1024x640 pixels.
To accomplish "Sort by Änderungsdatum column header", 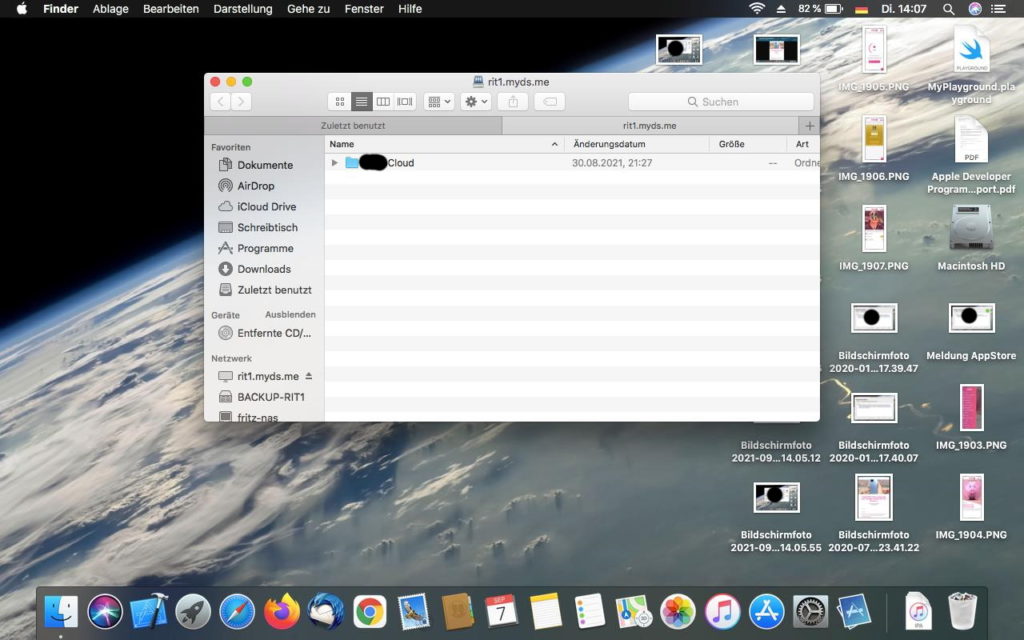I will [x=638, y=144].
